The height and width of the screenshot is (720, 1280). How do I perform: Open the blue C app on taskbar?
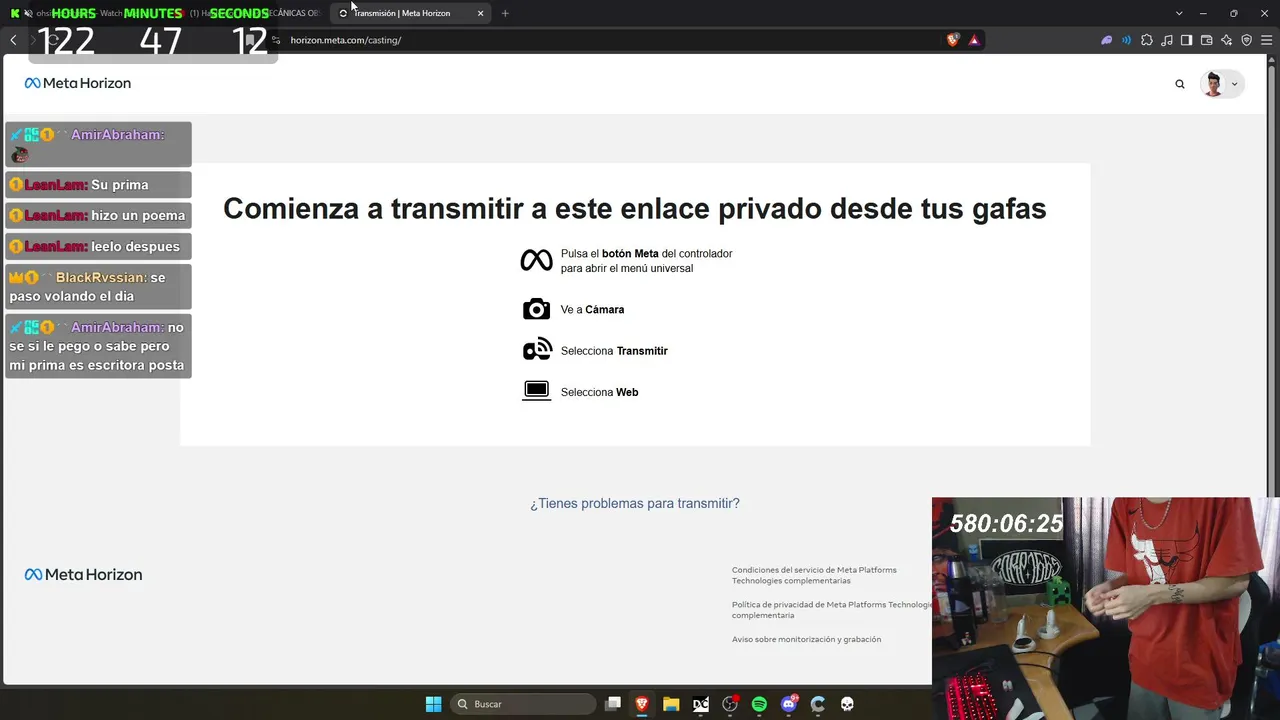(x=818, y=704)
